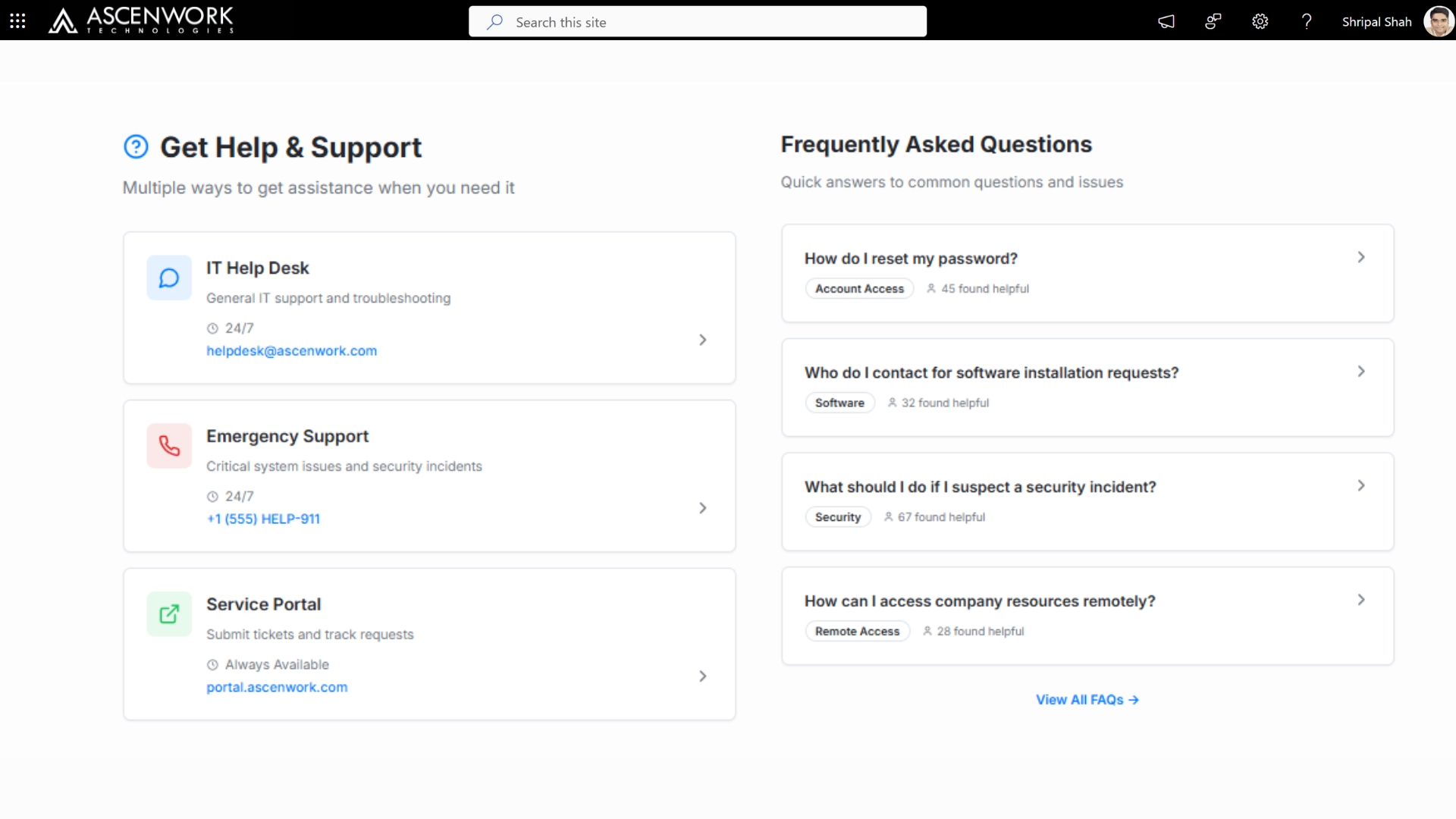
Task: Open the megaphone announcements icon
Action: tap(1166, 21)
